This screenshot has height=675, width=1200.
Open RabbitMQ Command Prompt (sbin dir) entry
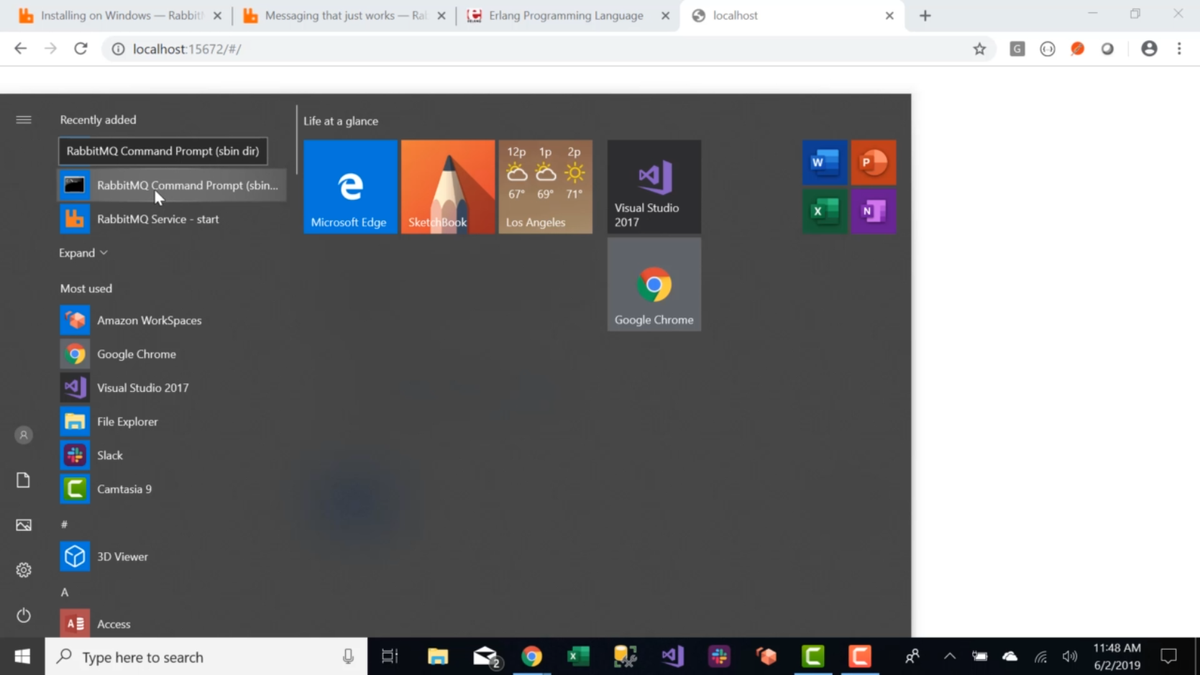click(172, 185)
